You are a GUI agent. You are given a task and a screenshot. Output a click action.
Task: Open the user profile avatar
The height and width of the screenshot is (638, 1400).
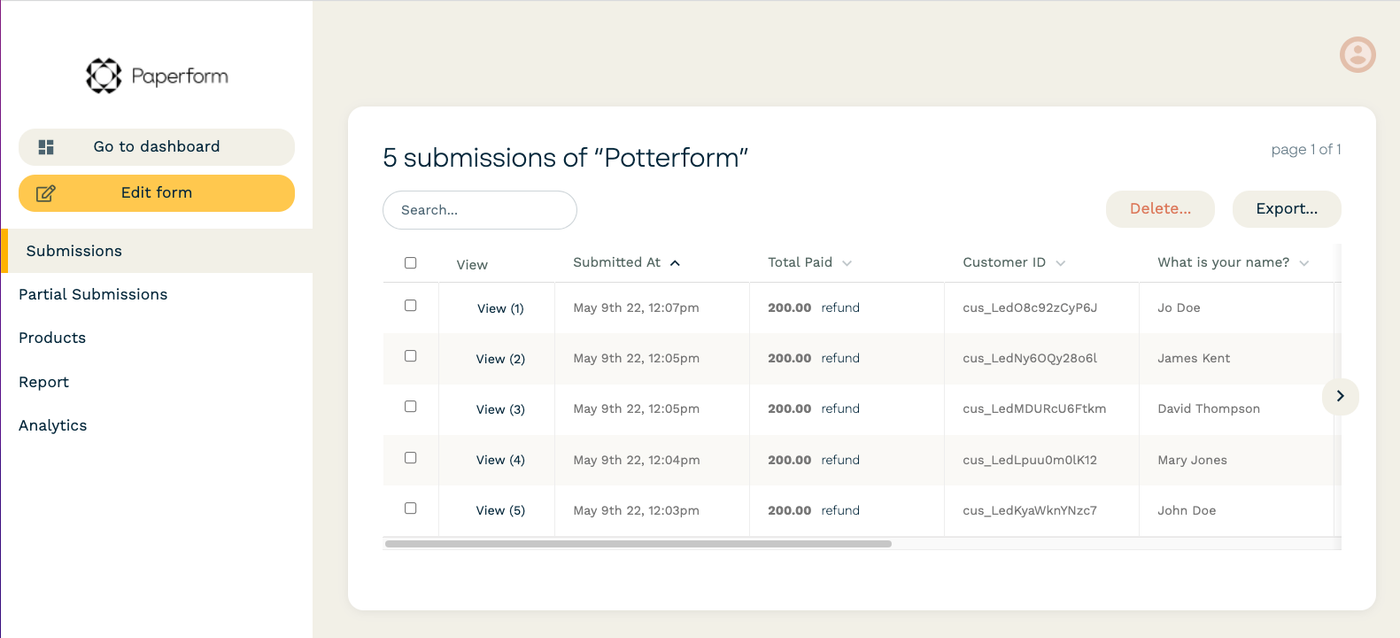[x=1357, y=54]
